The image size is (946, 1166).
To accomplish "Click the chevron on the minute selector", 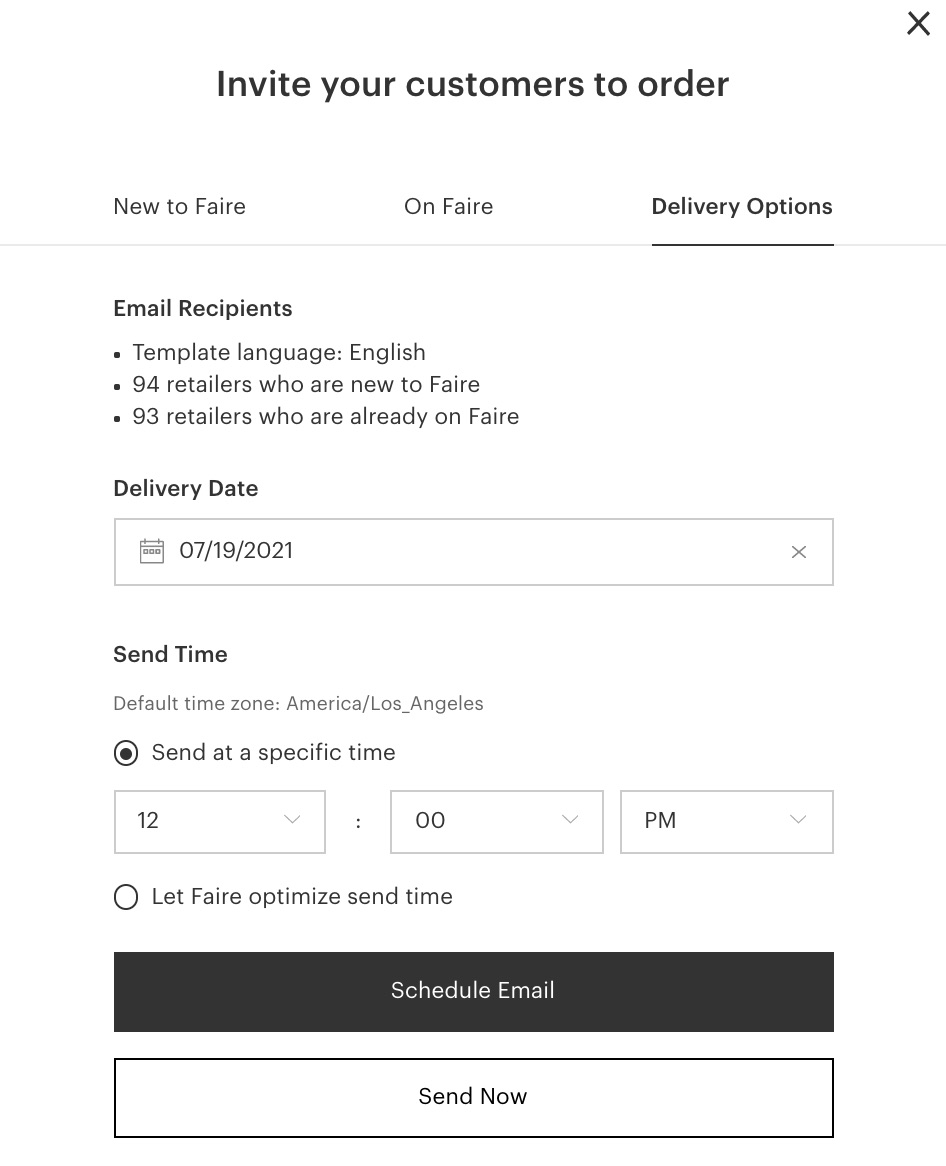I will pyautogui.click(x=569, y=820).
